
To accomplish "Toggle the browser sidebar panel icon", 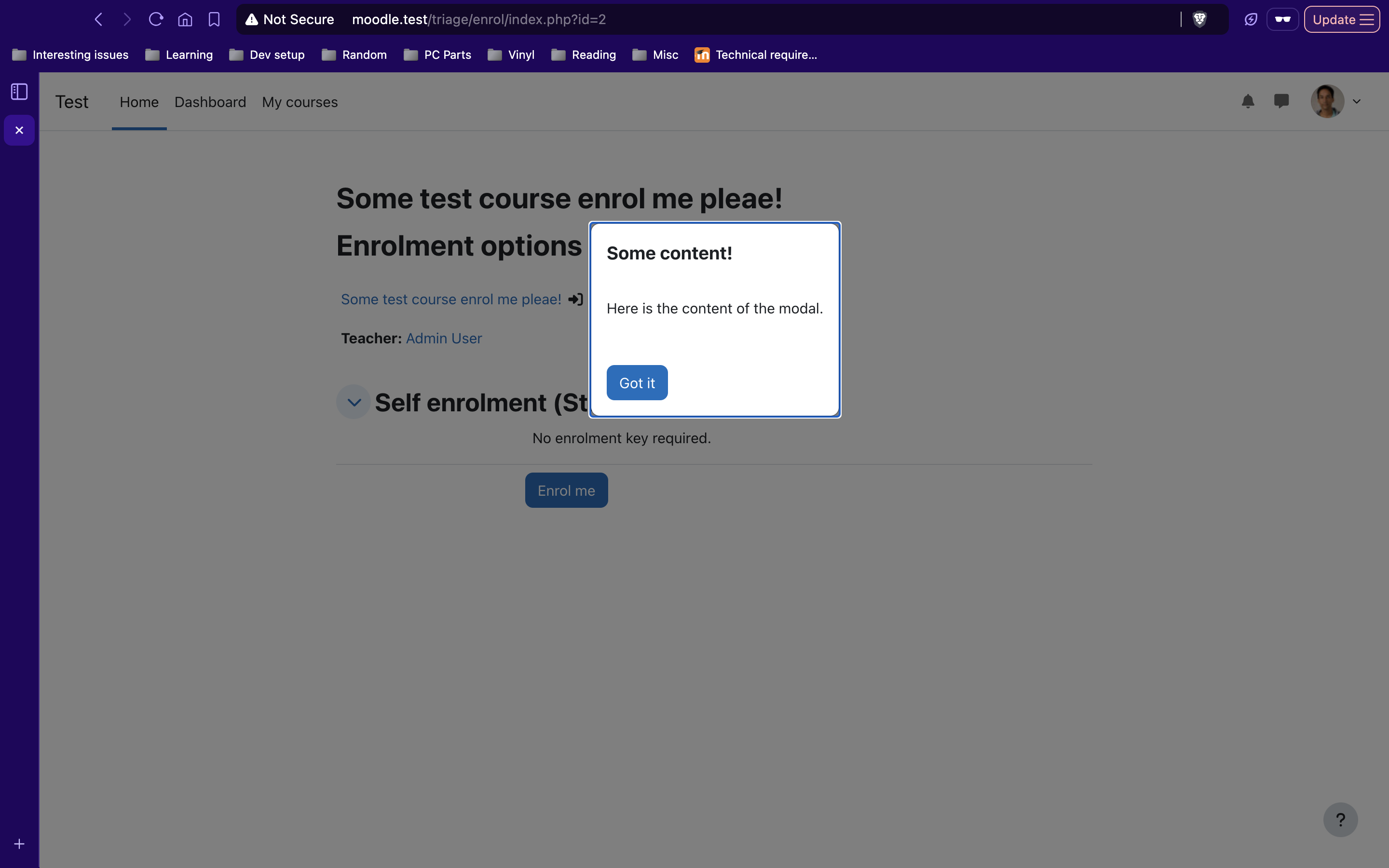I will coord(19,92).
